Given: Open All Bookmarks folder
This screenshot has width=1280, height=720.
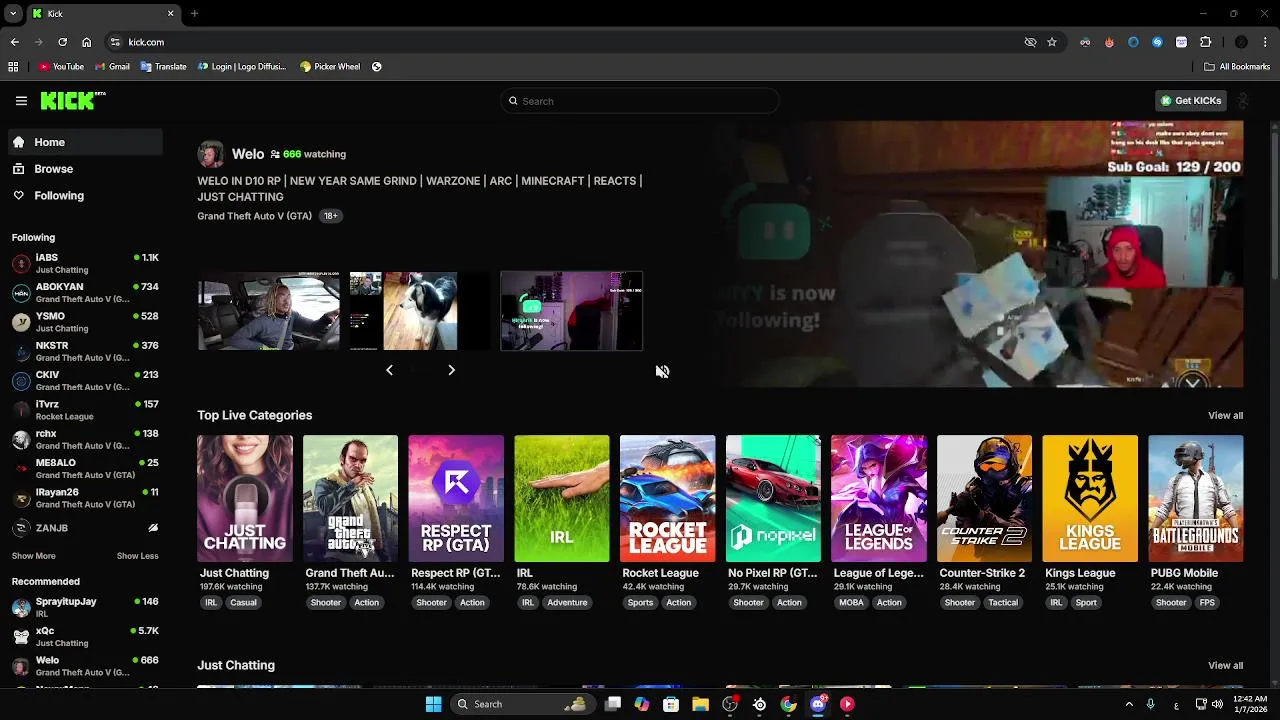Looking at the screenshot, I should 1237,67.
